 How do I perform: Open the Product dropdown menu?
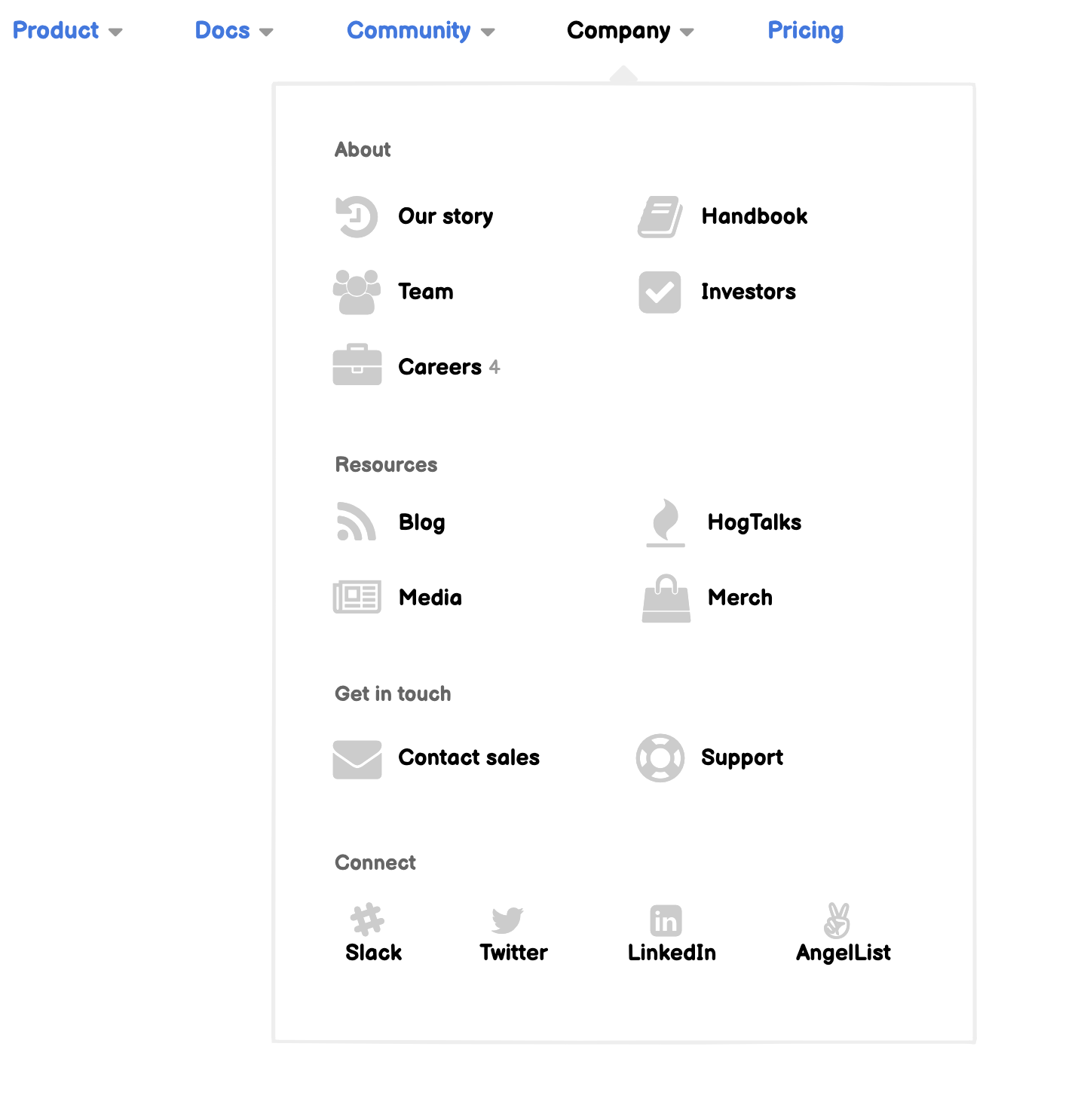tap(67, 30)
